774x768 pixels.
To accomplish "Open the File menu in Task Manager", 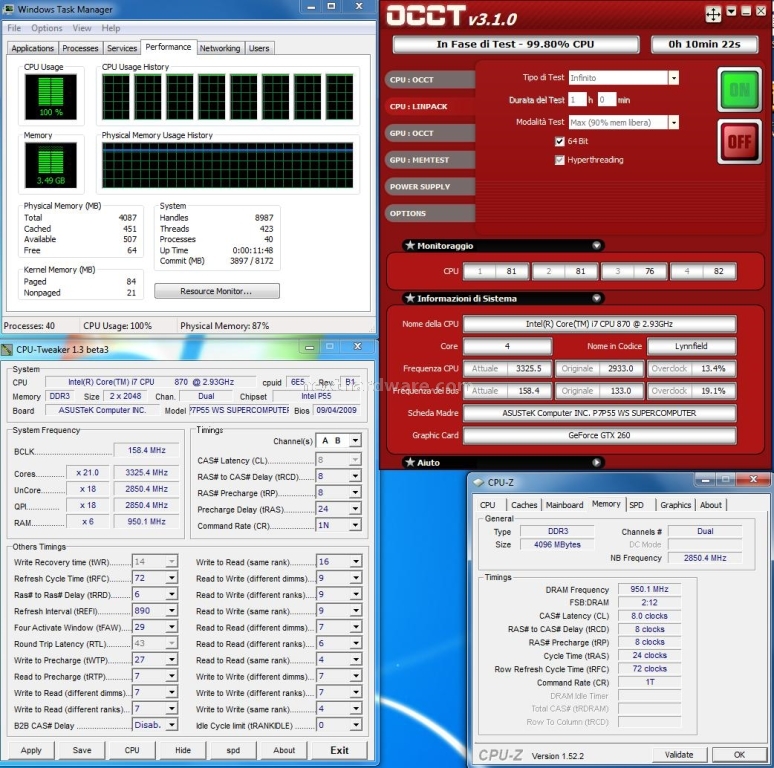I will [x=14, y=28].
